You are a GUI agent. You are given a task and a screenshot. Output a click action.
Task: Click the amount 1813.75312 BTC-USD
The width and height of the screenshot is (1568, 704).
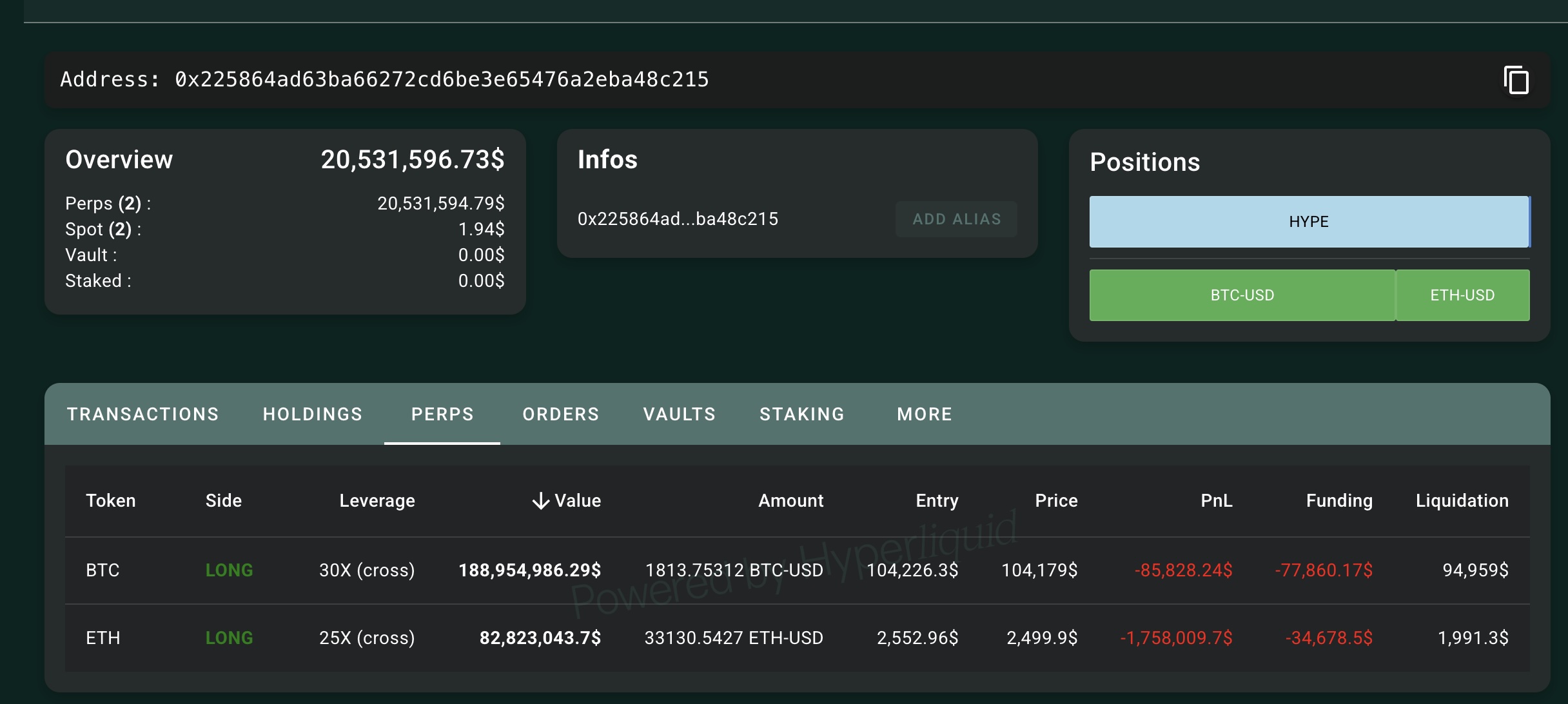click(734, 571)
